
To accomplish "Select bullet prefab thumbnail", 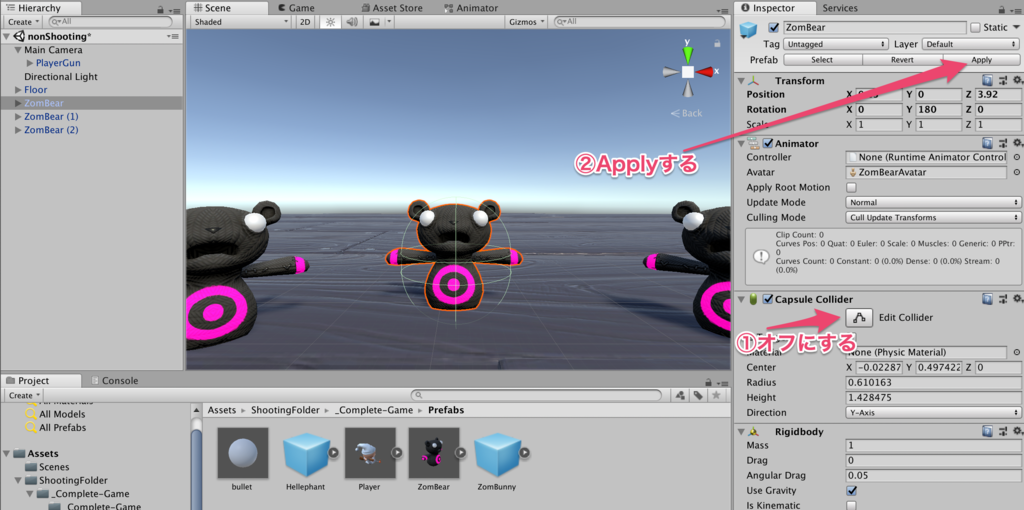I will pyautogui.click(x=243, y=453).
